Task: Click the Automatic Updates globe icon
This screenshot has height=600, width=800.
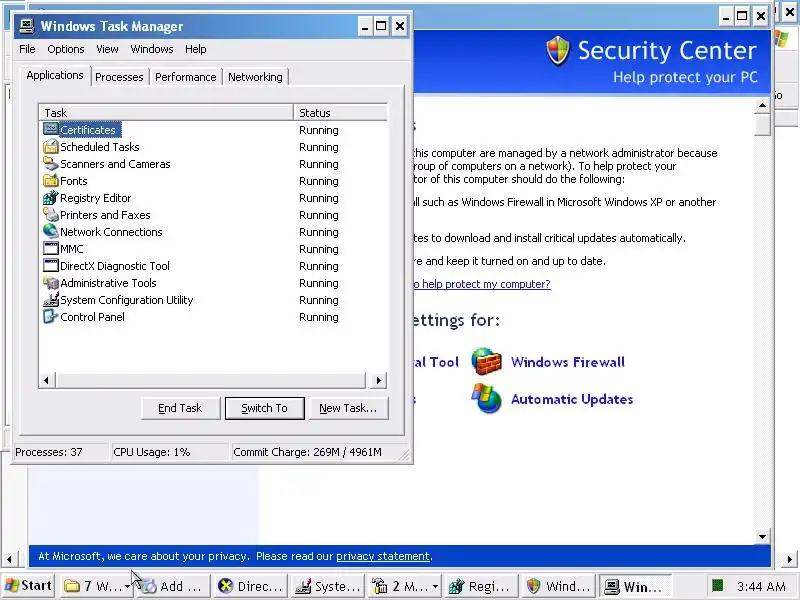Action: 486,398
